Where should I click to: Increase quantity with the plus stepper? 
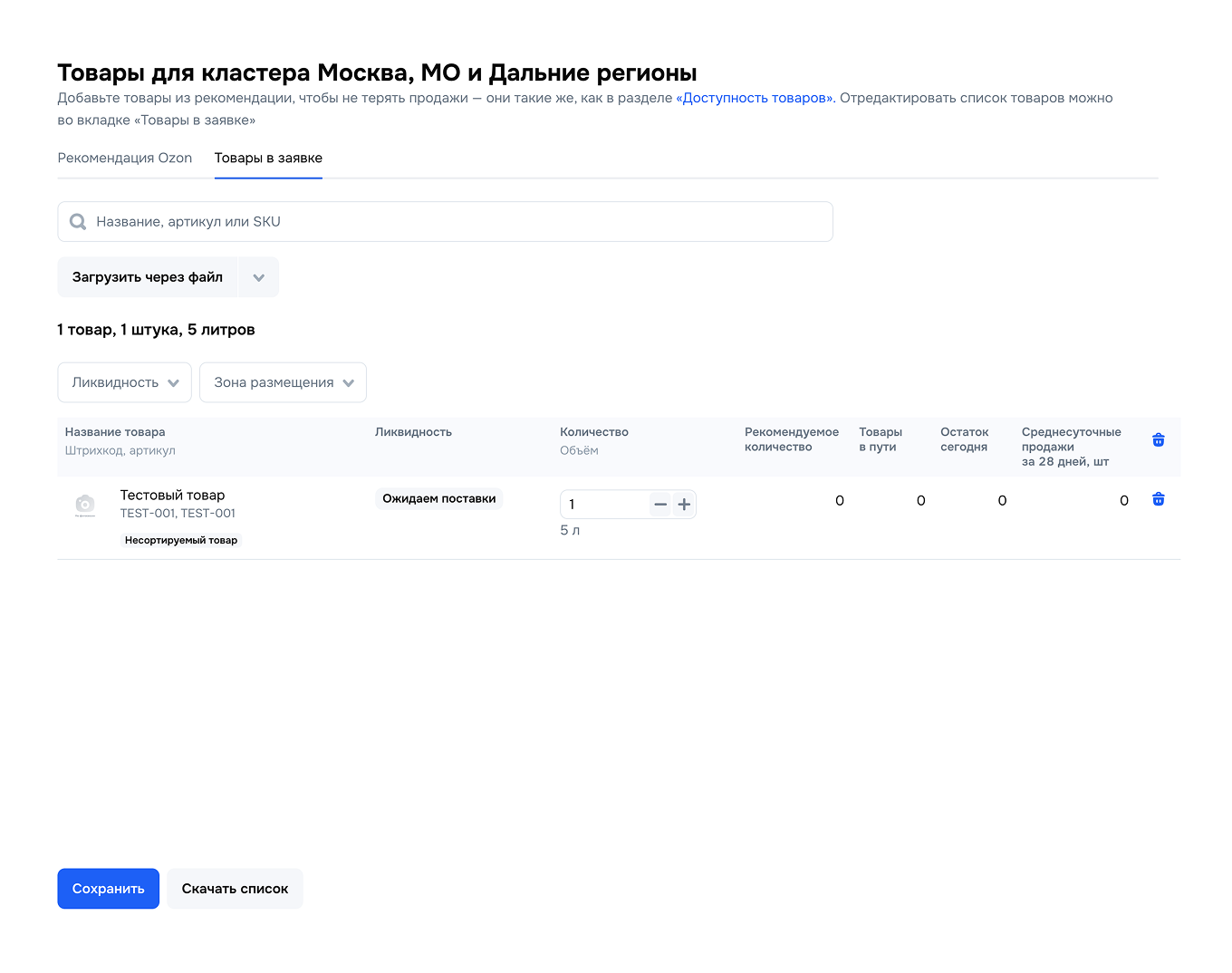coord(684,504)
